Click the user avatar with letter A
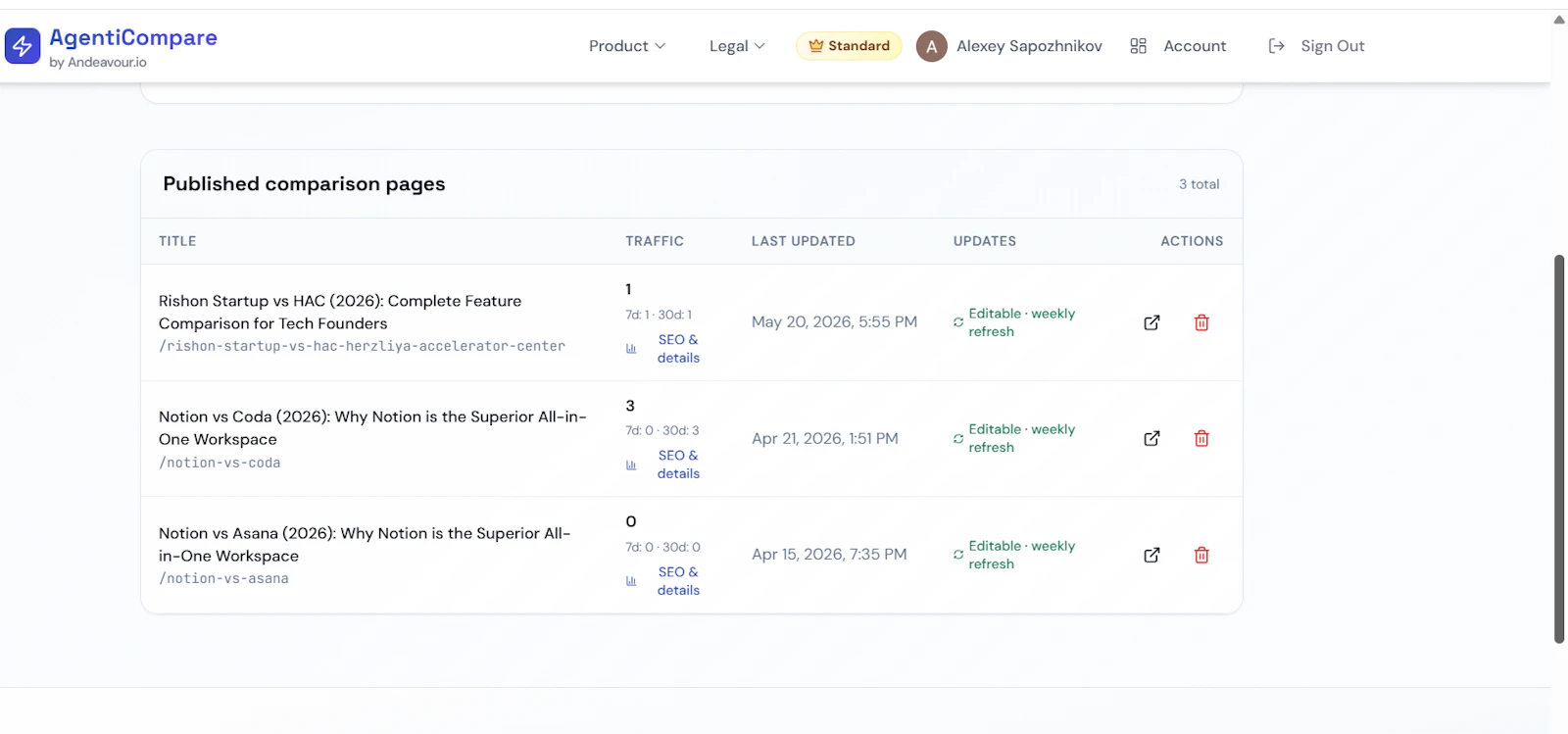1568x734 pixels. 931,46
